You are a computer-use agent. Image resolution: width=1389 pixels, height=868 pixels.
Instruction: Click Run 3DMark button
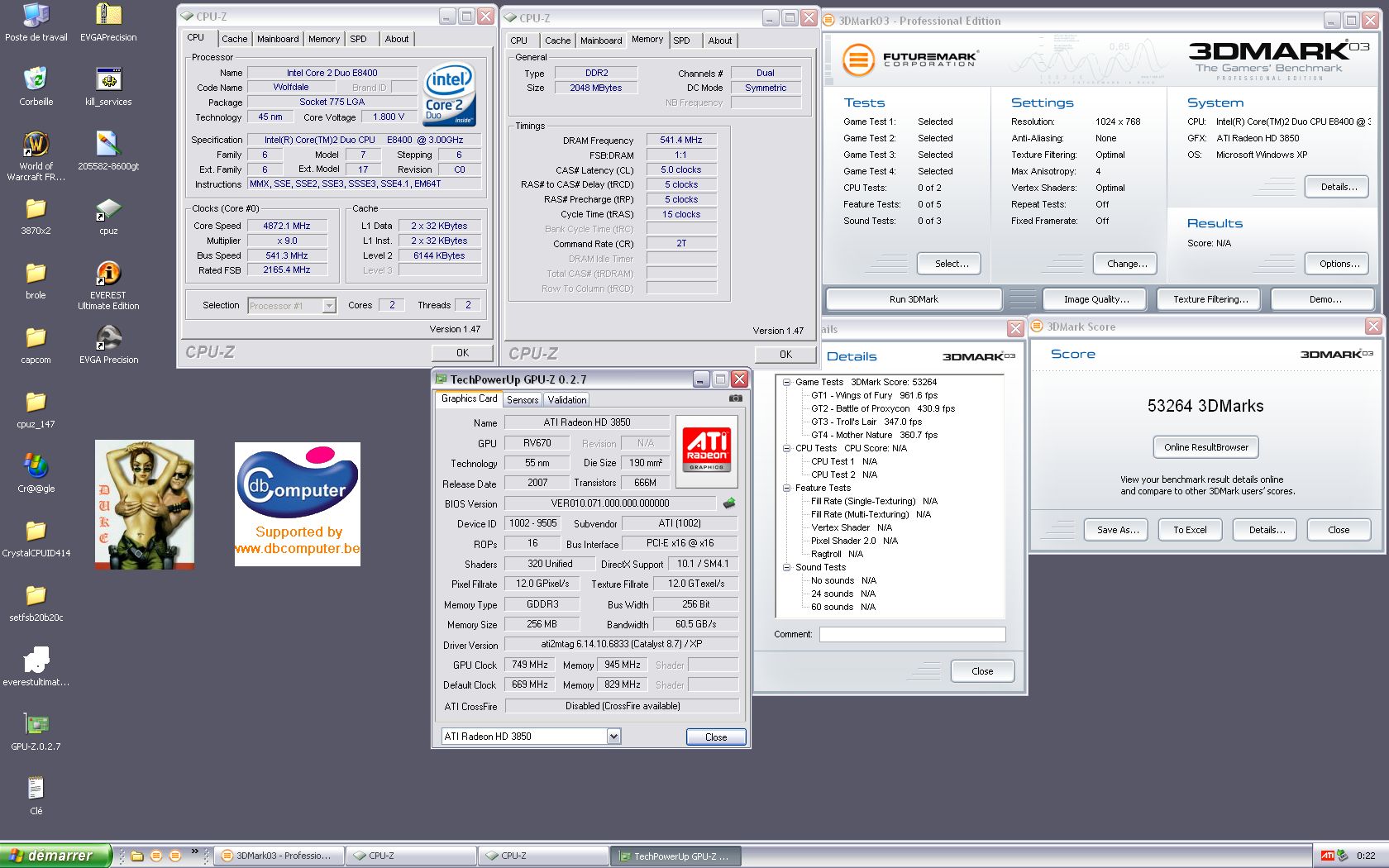914,299
